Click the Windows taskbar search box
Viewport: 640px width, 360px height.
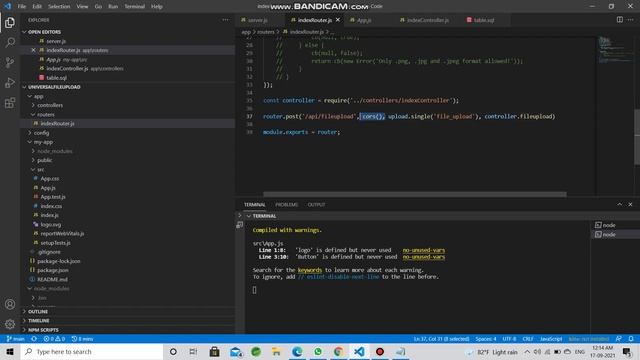92,351
